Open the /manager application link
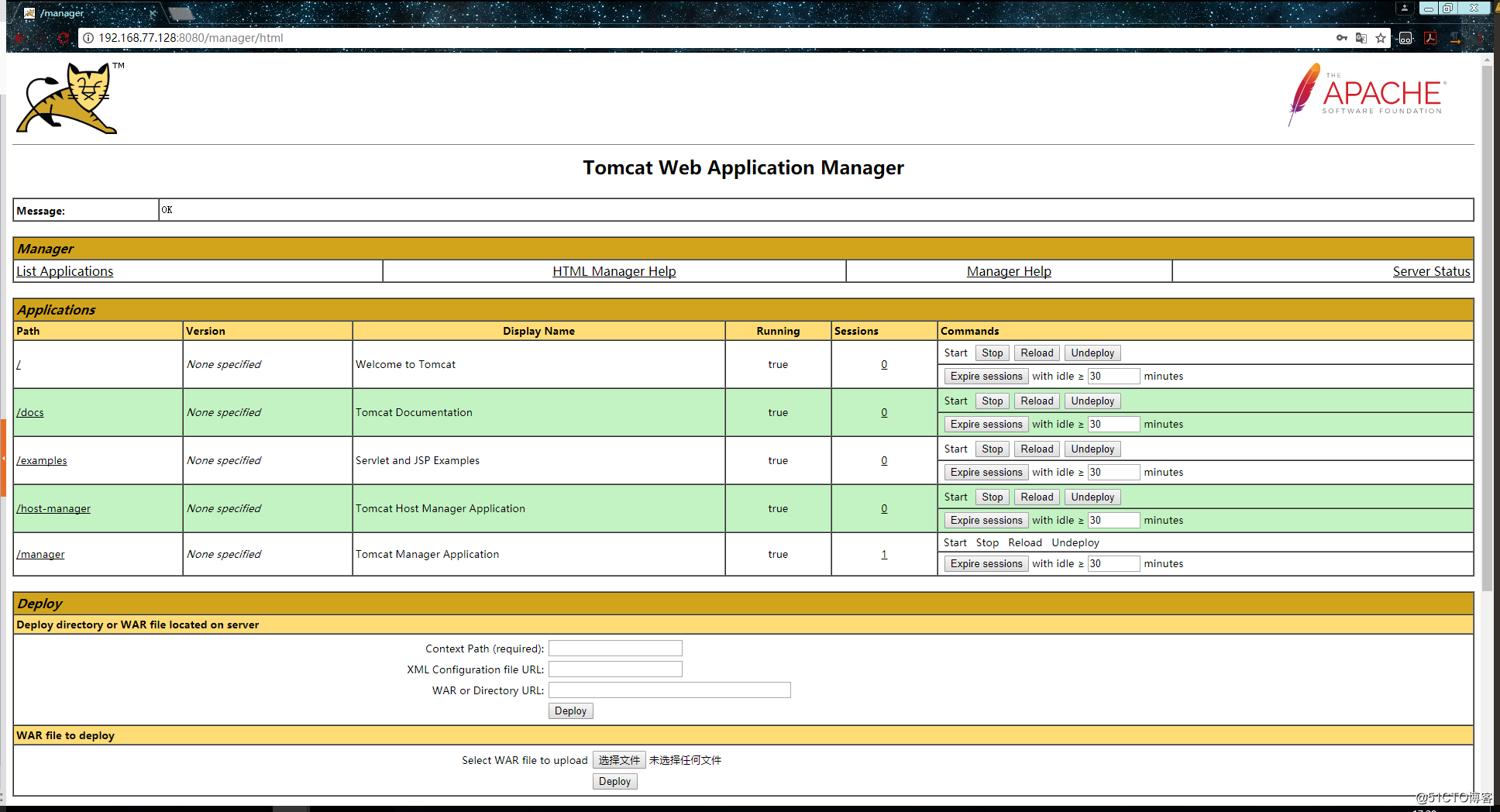This screenshot has height=812, width=1500. coord(40,554)
